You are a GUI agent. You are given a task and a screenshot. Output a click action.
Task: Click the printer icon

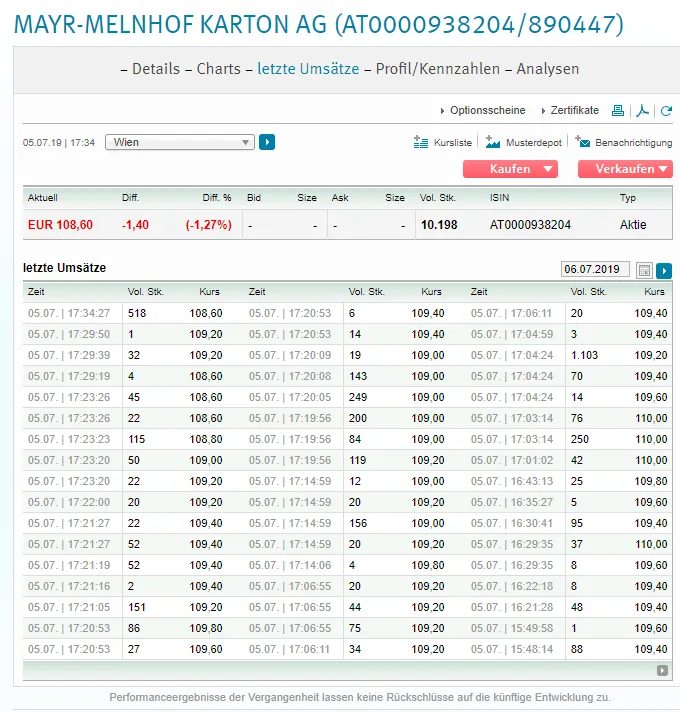click(618, 110)
